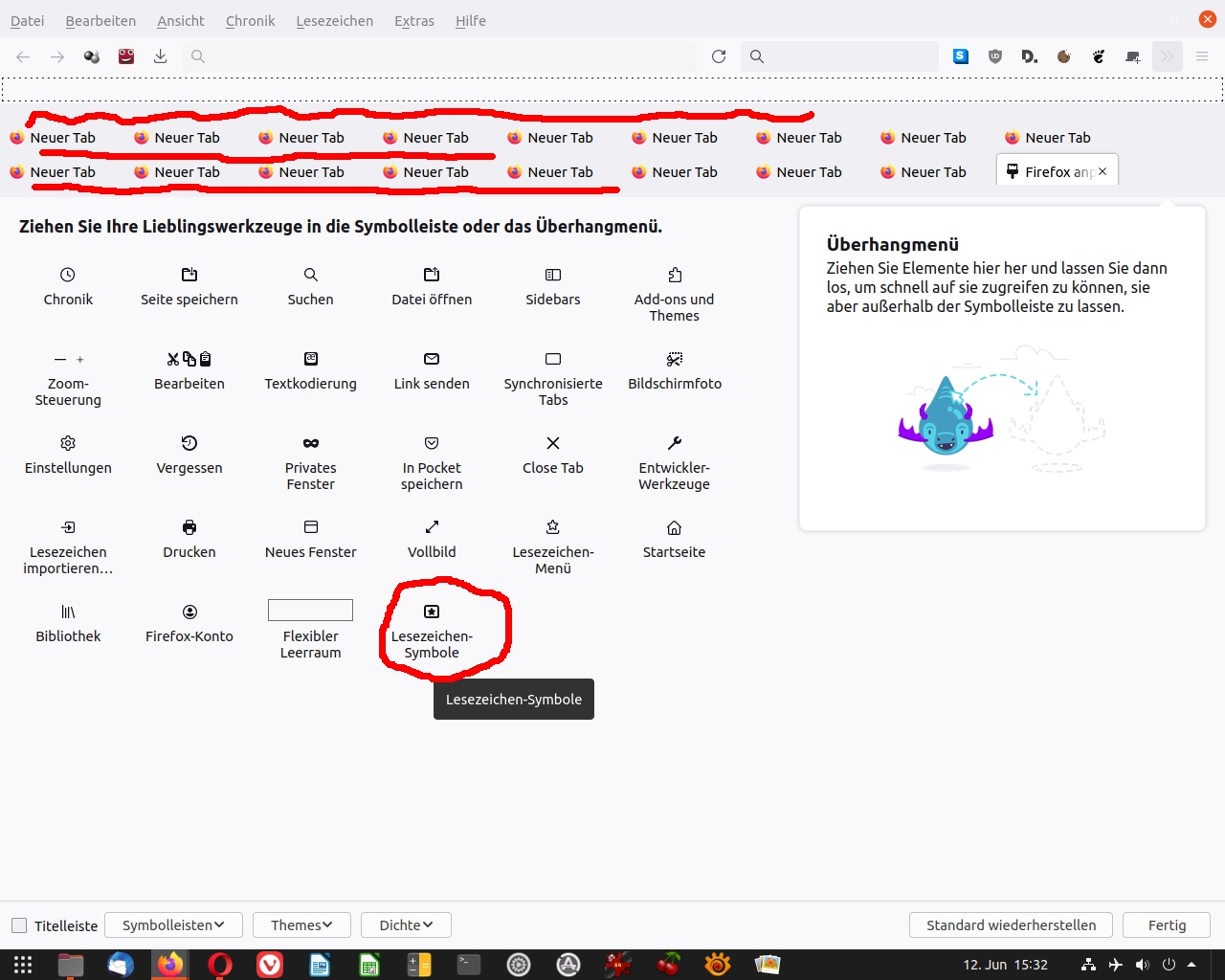Select the Synchronisierte Tabs icon
Screen dimensions: 1225x980
(x=553, y=359)
